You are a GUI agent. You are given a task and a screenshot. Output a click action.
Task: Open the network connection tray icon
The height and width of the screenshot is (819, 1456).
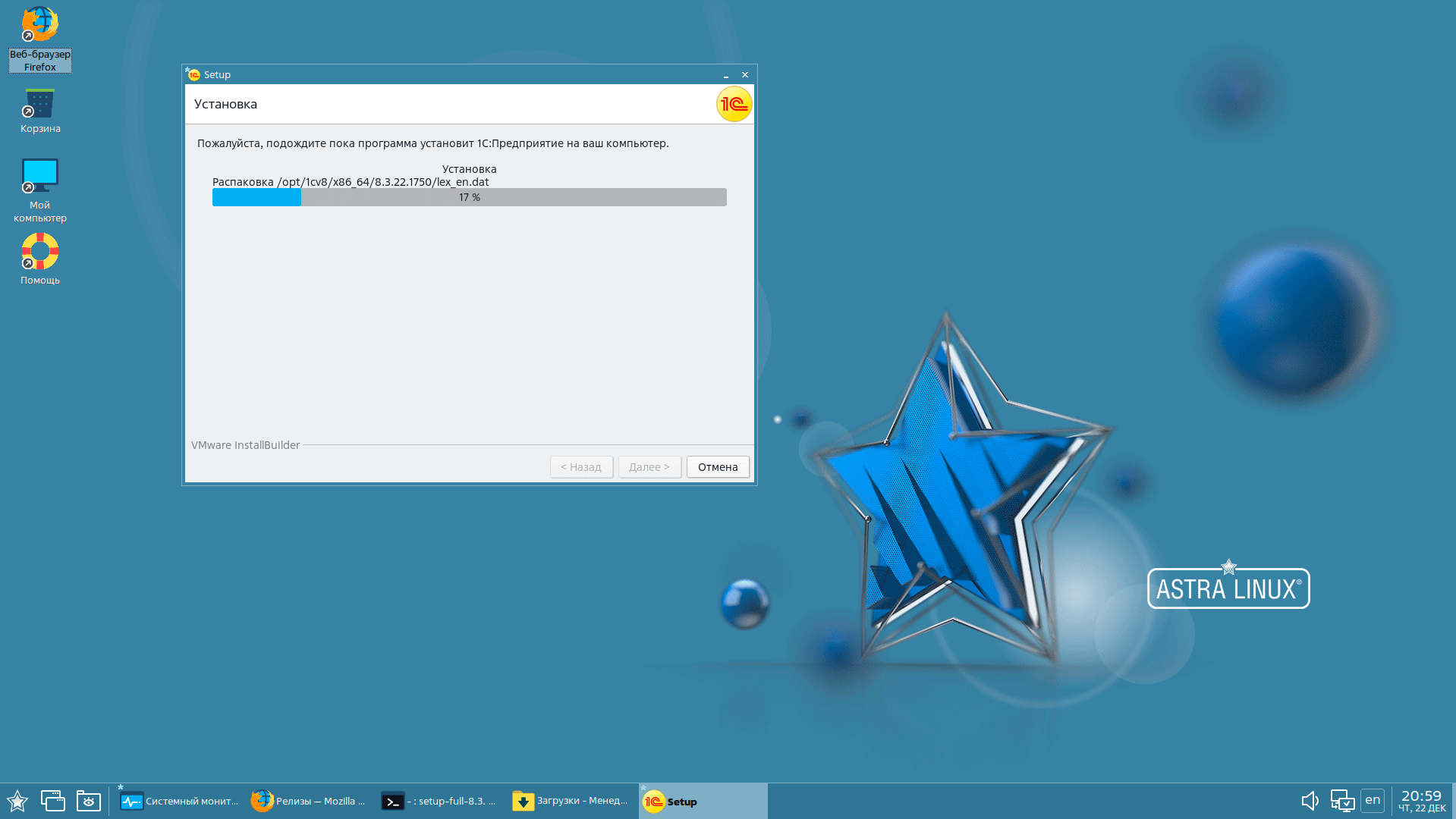click(1342, 801)
